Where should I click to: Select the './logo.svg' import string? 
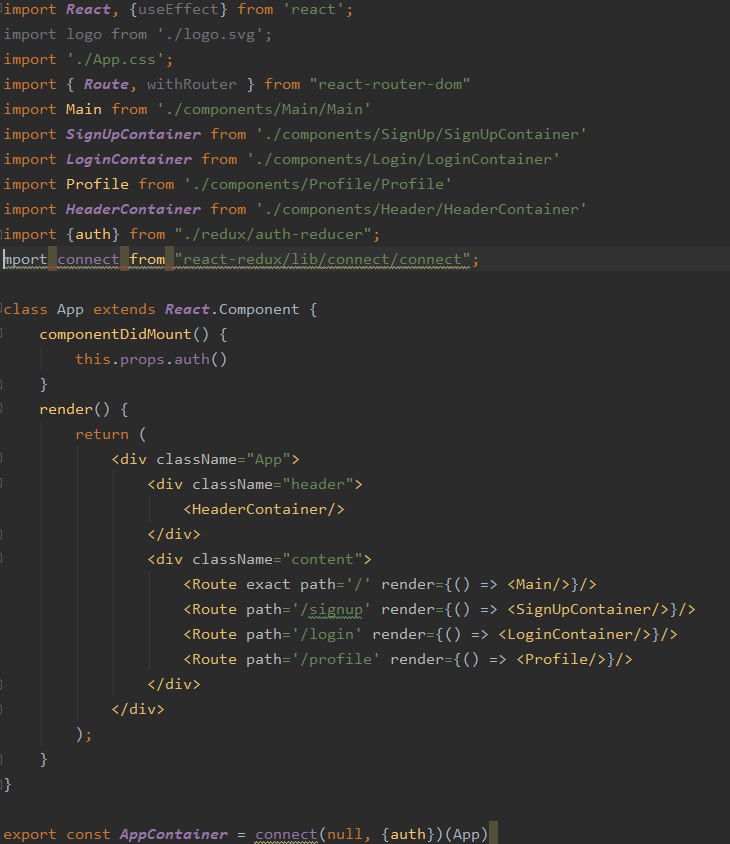[x=210, y=34]
